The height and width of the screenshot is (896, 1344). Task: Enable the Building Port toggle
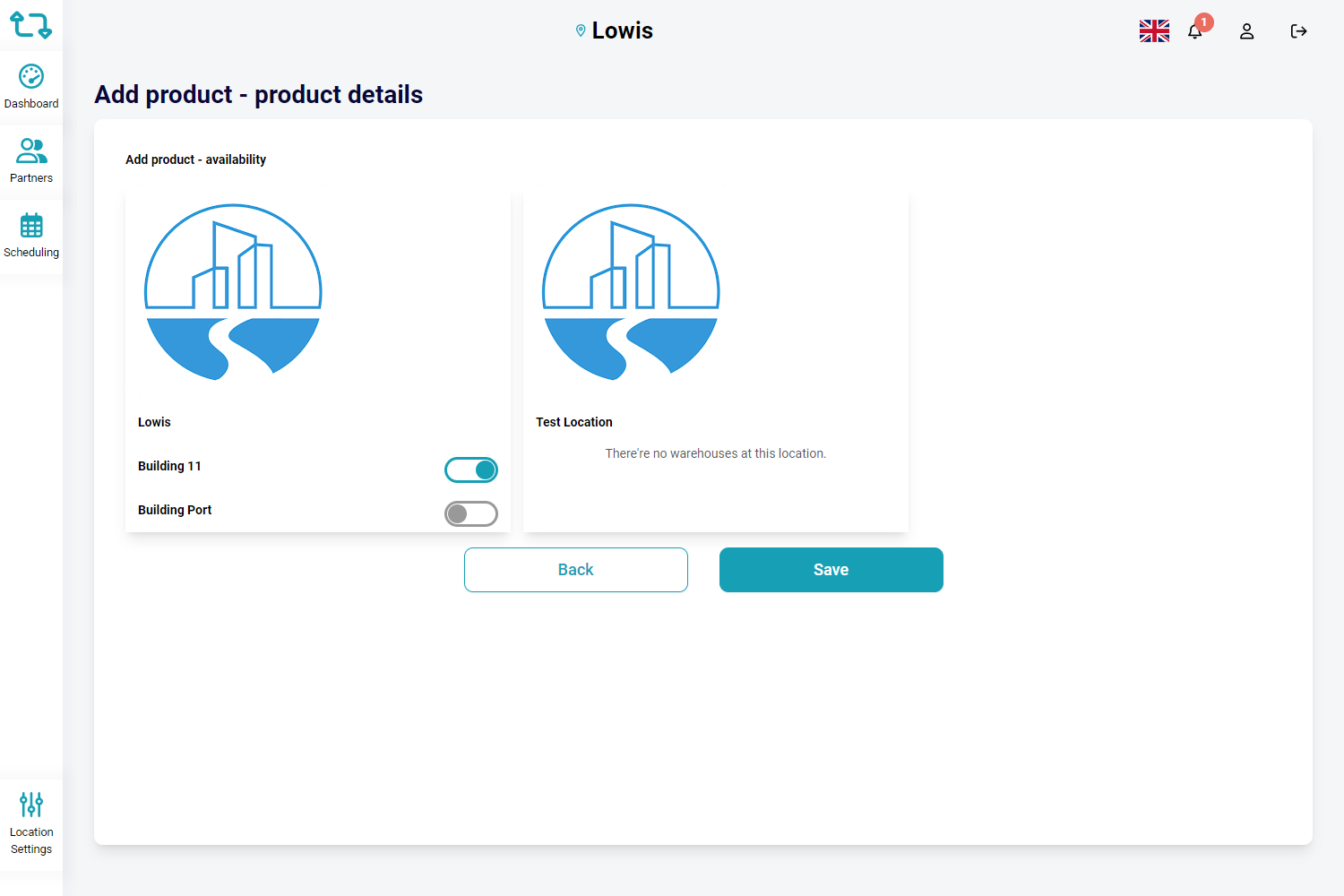(x=471, y=513)
